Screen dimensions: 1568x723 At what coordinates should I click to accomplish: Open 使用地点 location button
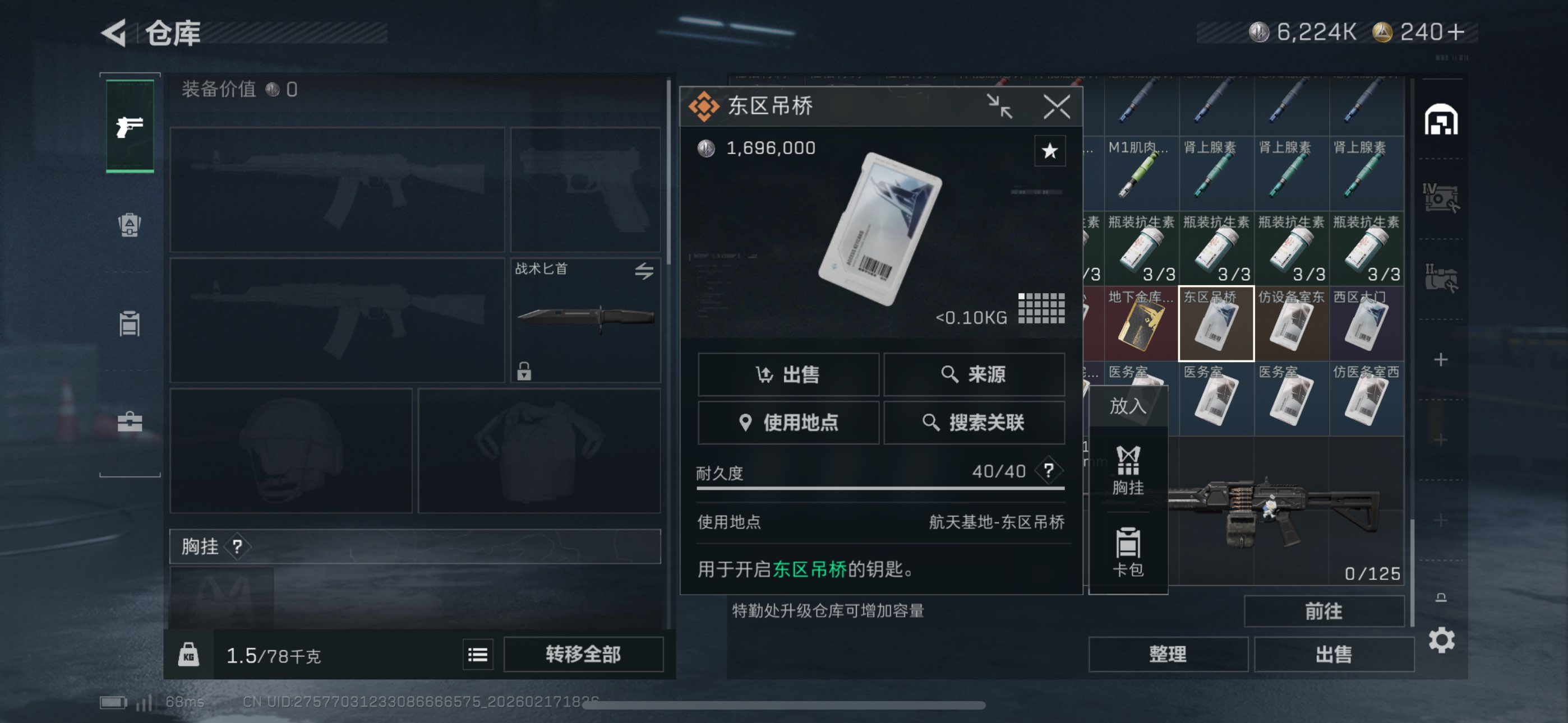788,423
